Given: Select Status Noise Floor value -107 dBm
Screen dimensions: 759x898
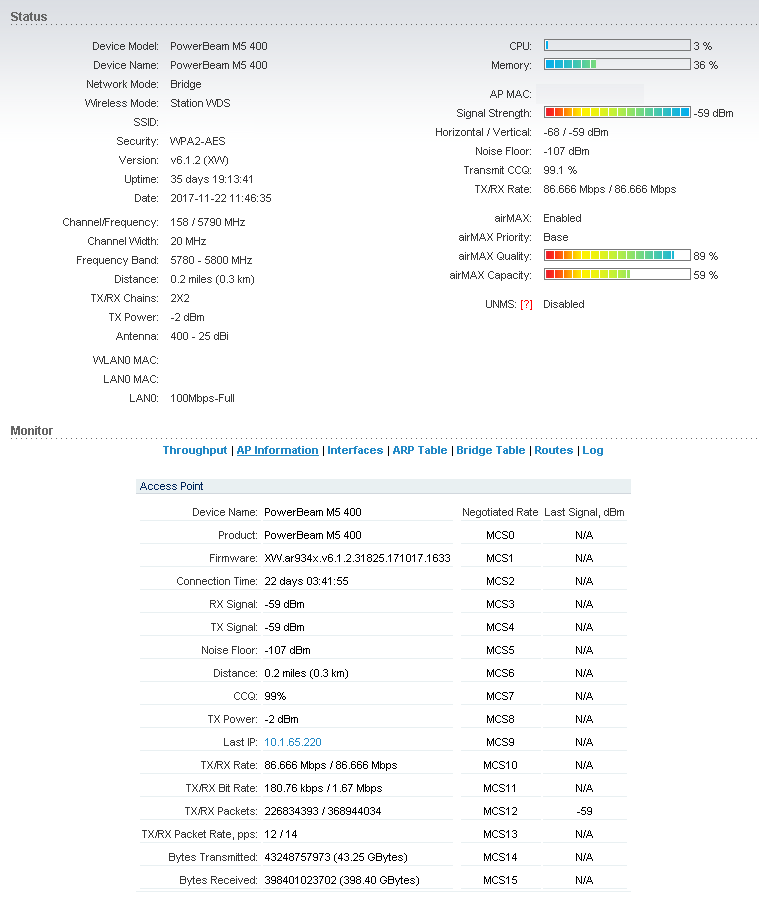Looking at the screenshot, I should [x=566, y=151].
